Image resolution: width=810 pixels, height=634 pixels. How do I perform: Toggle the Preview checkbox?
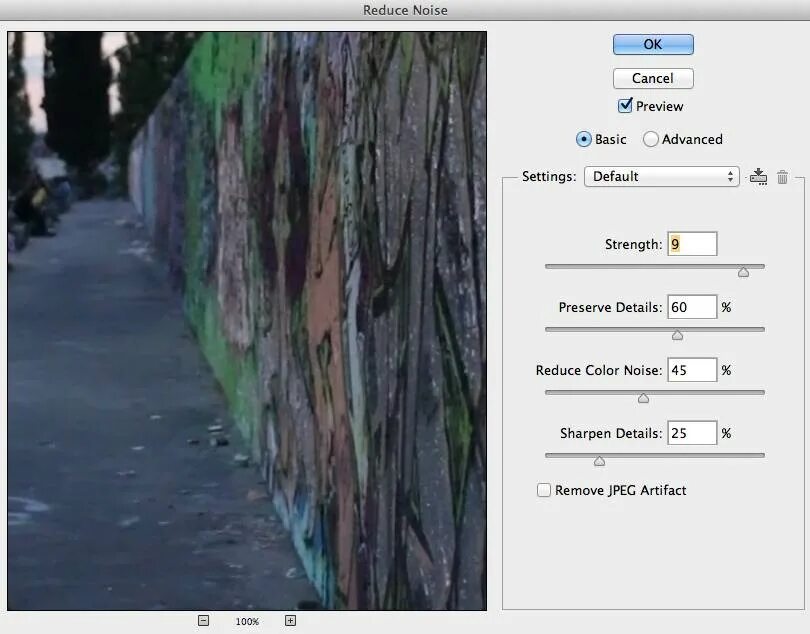tap(625, 106)
